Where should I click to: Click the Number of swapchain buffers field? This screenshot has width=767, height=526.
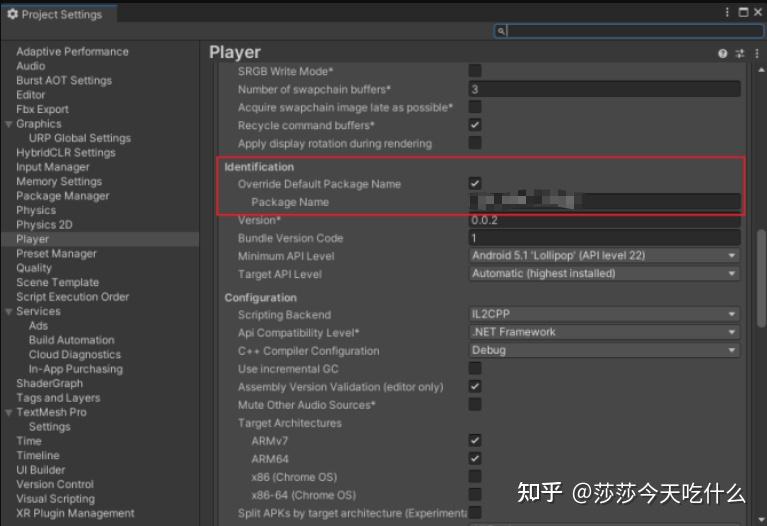pyautogui.click(x=604, y=89)
